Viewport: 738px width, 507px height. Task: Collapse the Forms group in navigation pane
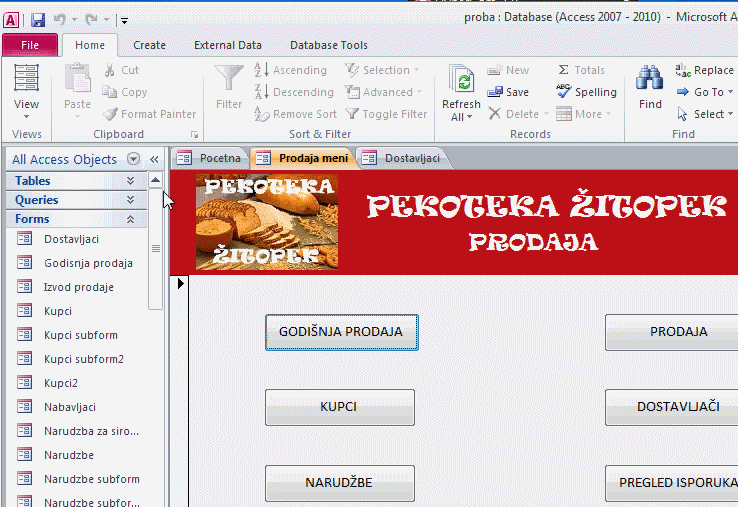(x=130, y=219)
